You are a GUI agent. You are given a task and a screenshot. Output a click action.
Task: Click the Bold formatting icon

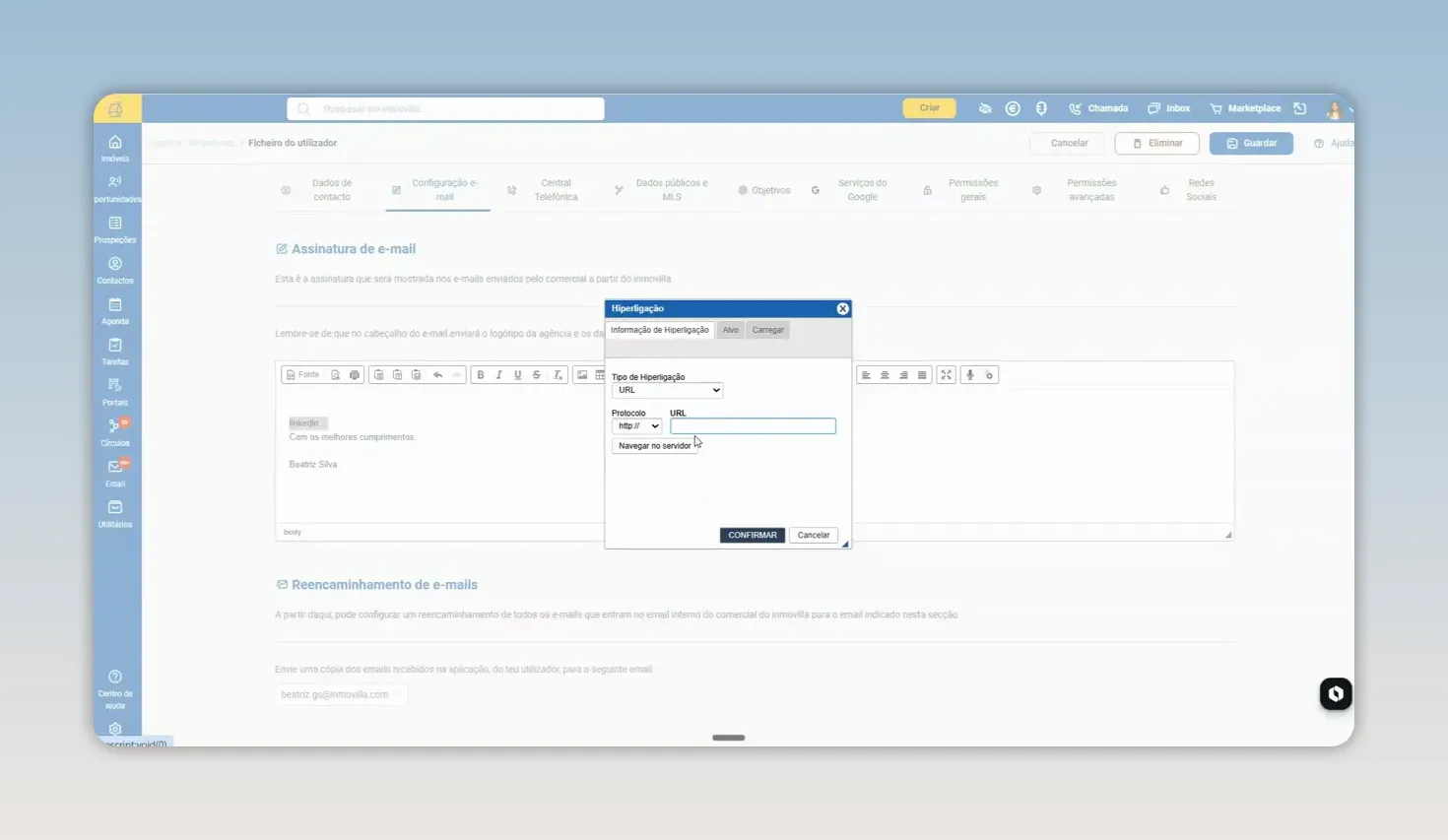coord(481,375)
